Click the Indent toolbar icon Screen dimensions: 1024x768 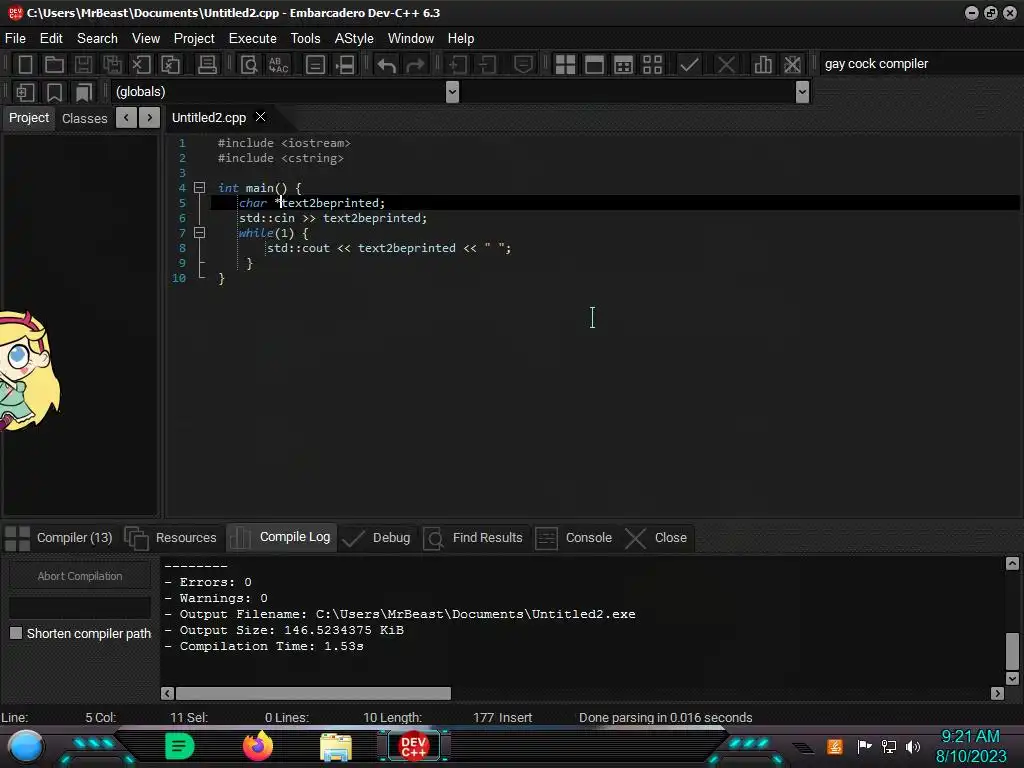458,64
